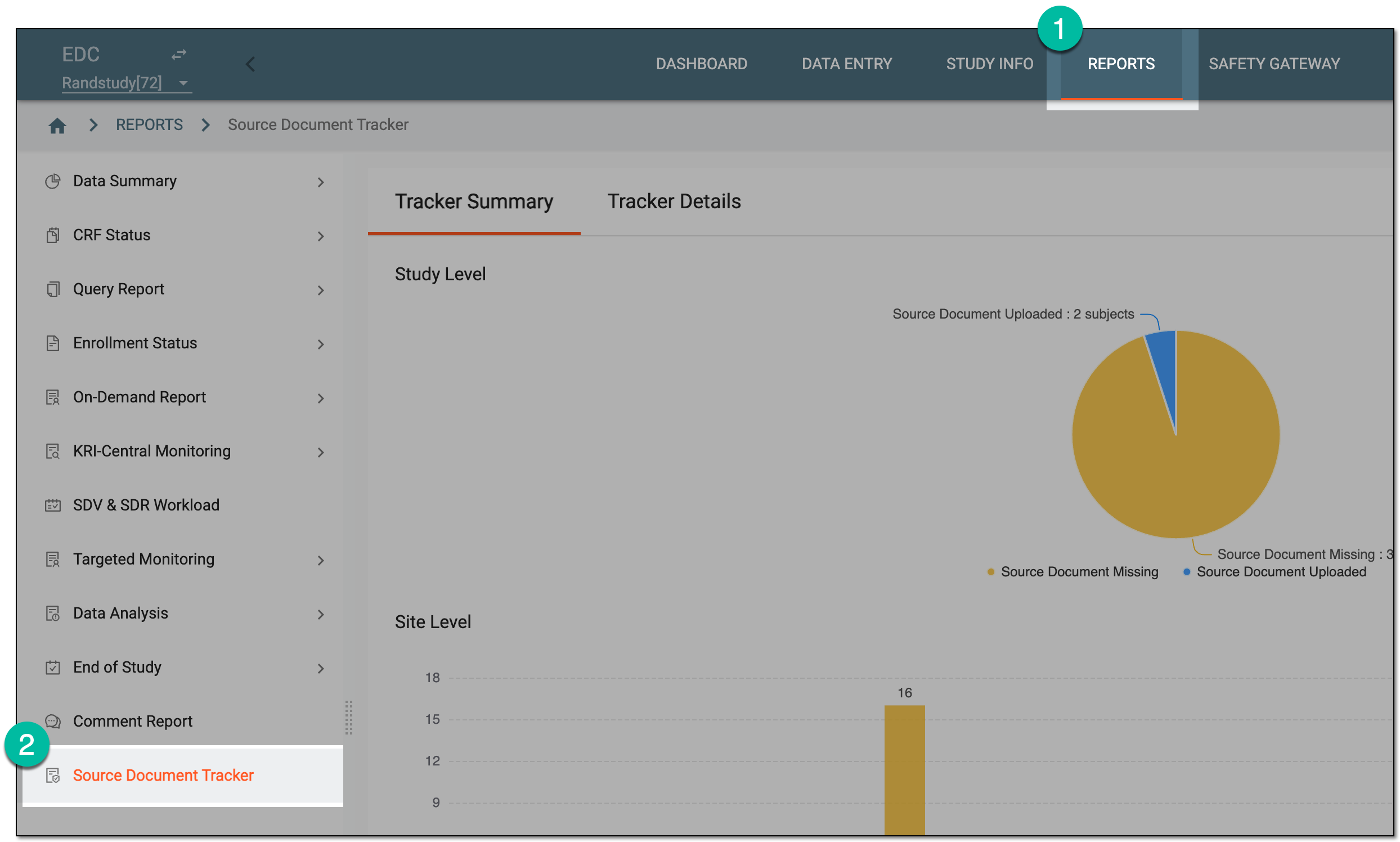
Task: Expand End of Study submenu chevron
Action: tap(321, 669)
